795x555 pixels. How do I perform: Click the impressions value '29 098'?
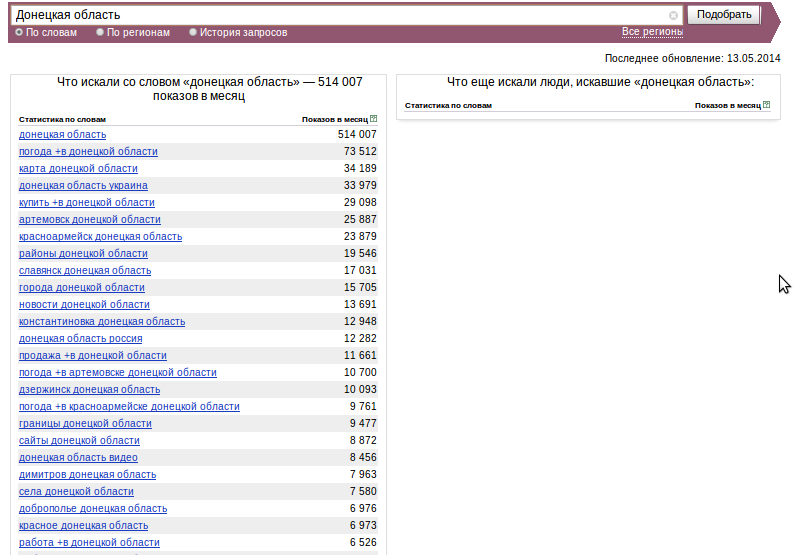coord(360,202)
